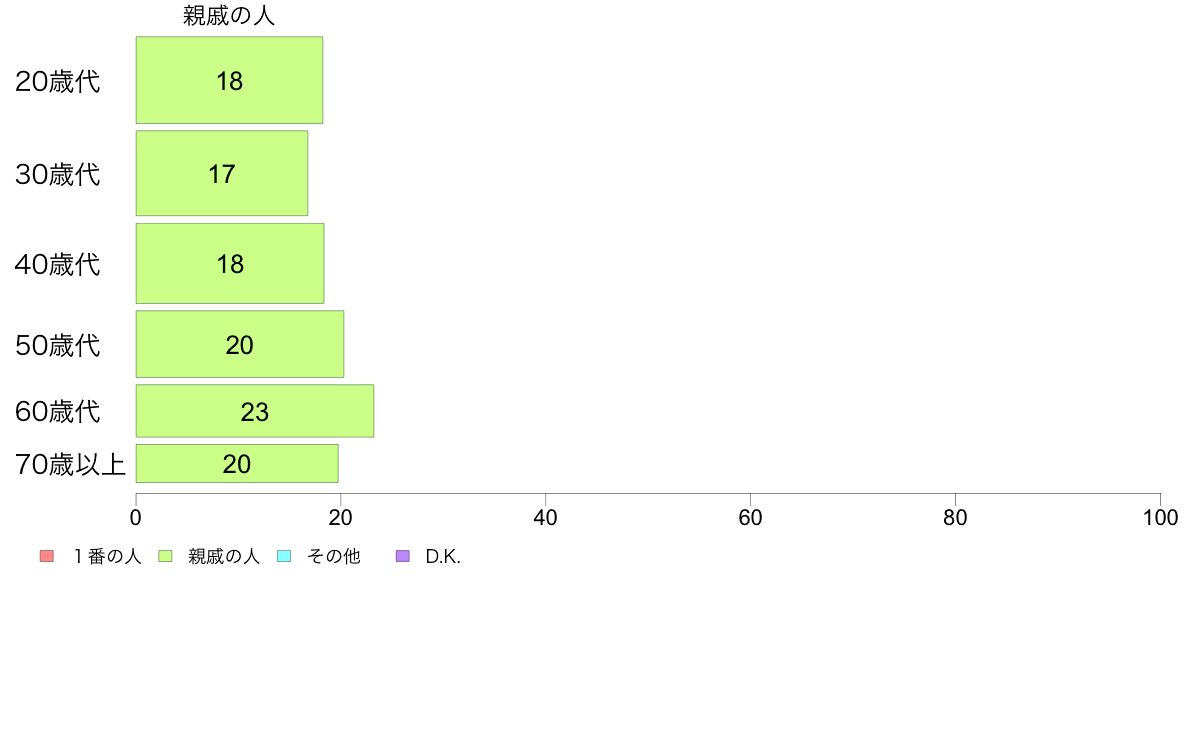
Task: Click the red 1番の人 legend swatch
Action: click(47, 556)
